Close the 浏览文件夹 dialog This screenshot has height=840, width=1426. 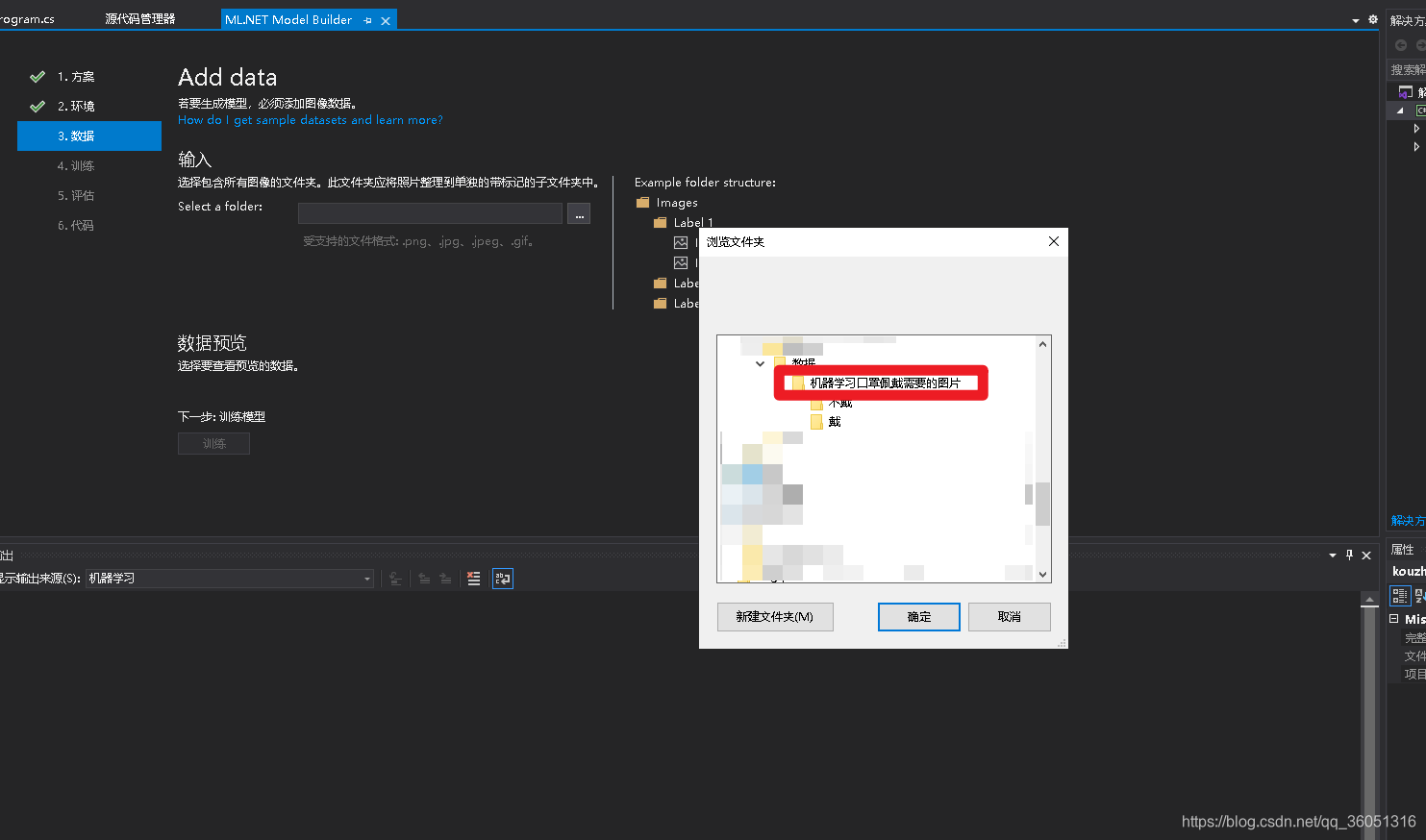pyautogui.click(x=1054, y=241)
